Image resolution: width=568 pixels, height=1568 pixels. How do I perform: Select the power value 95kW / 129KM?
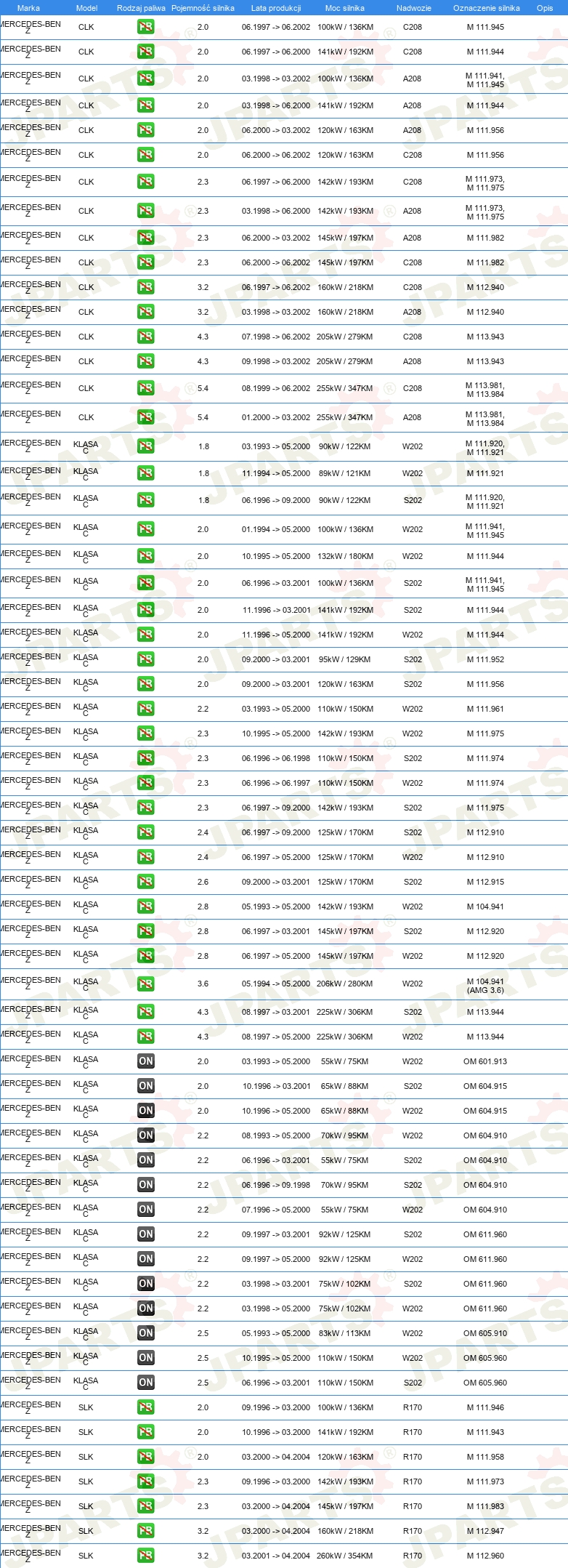coord(345,659)
